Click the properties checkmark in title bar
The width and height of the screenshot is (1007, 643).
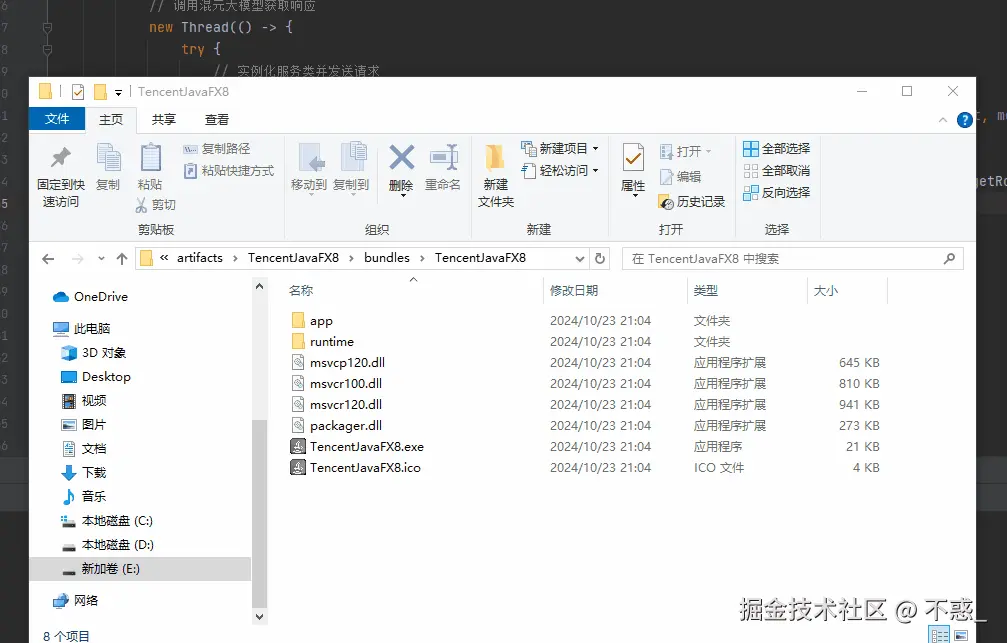coord(78,92)
